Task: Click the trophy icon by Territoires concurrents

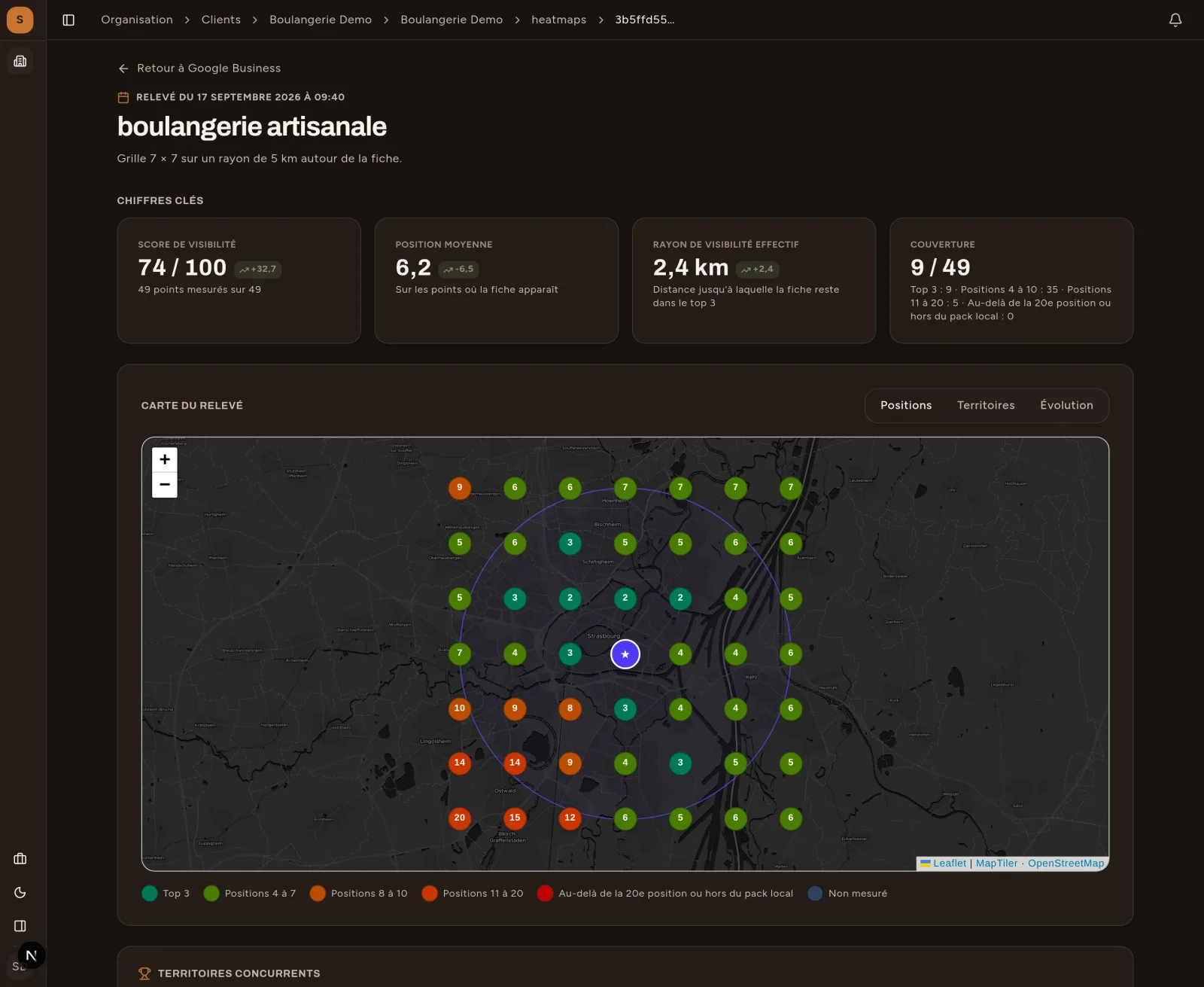Action: click(x=144, y=973)
